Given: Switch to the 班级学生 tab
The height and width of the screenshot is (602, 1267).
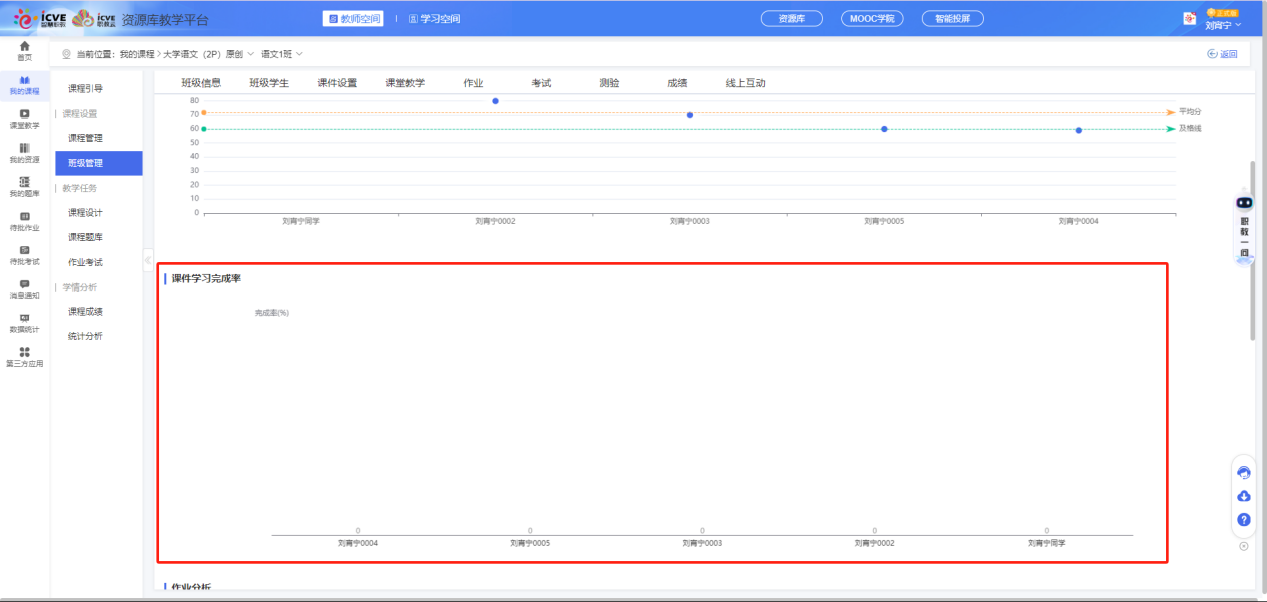Looking at the screenshot, I should click(x=269, y=83).
